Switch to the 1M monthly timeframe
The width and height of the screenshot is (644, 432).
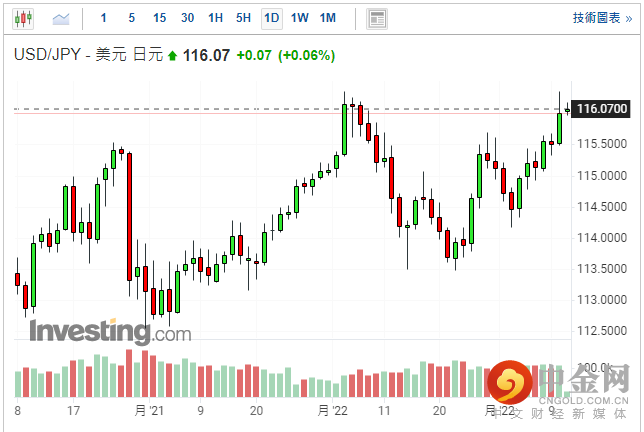(x=328, y=18)
